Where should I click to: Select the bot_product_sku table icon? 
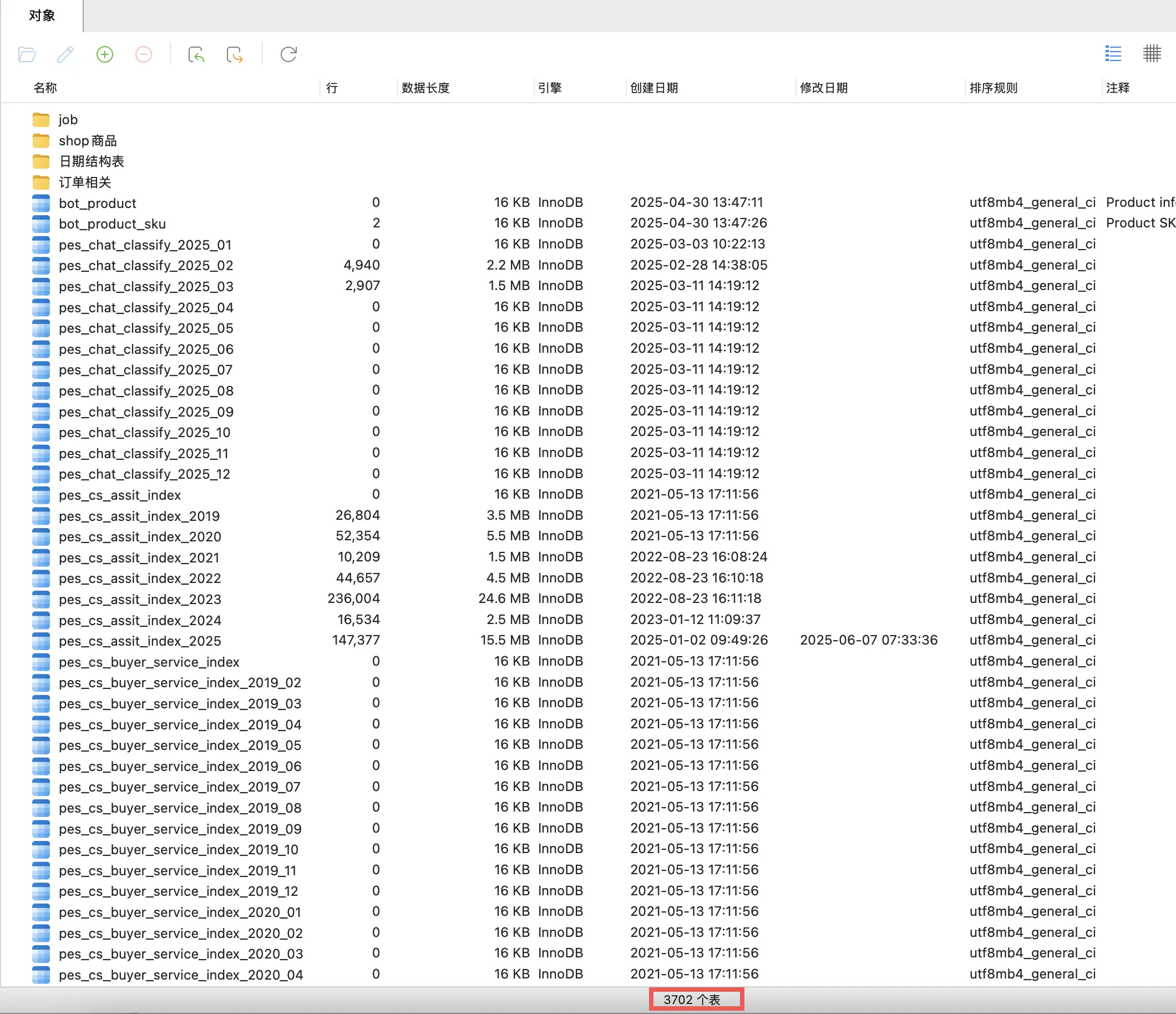click(x=41, y=224)
